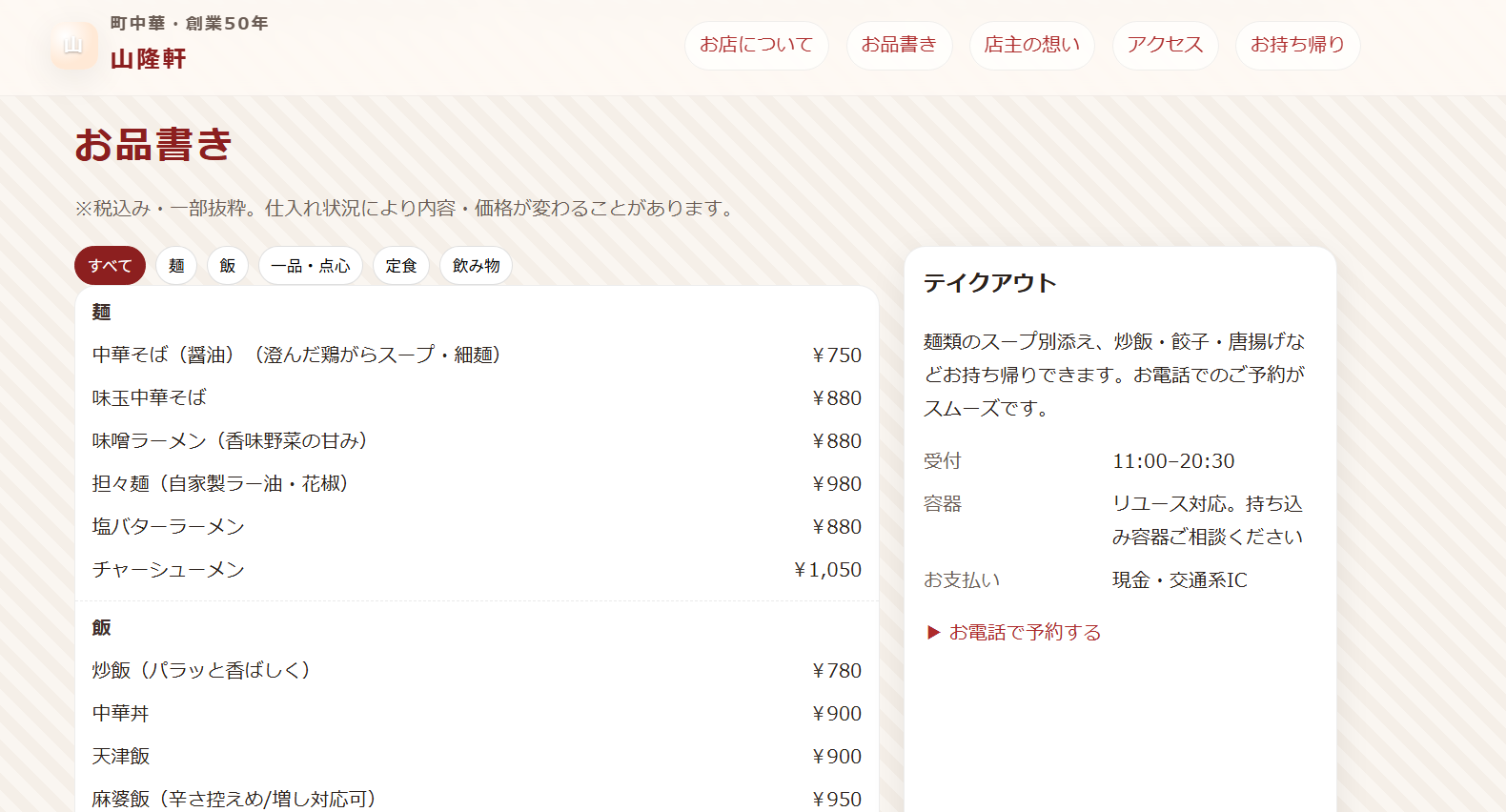Click the 受付 label

943,461
